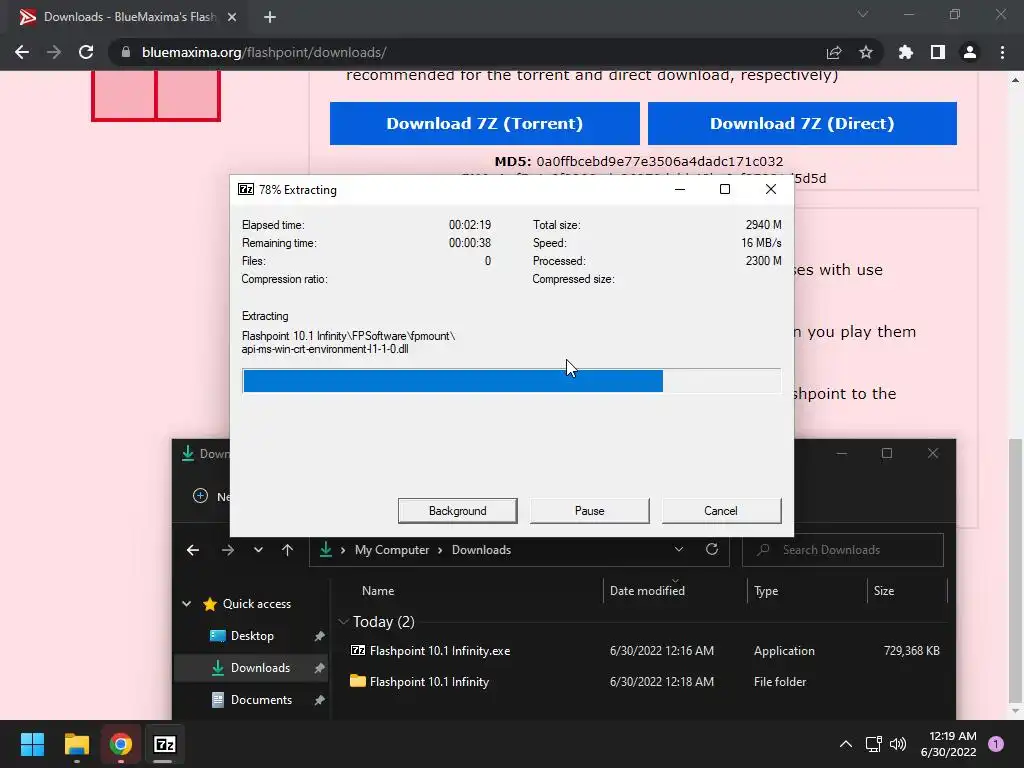This screenshot has width=1024, height=768.
Task: Open Chrome extensions puzzle icon
Action: [x=905, y=52]
